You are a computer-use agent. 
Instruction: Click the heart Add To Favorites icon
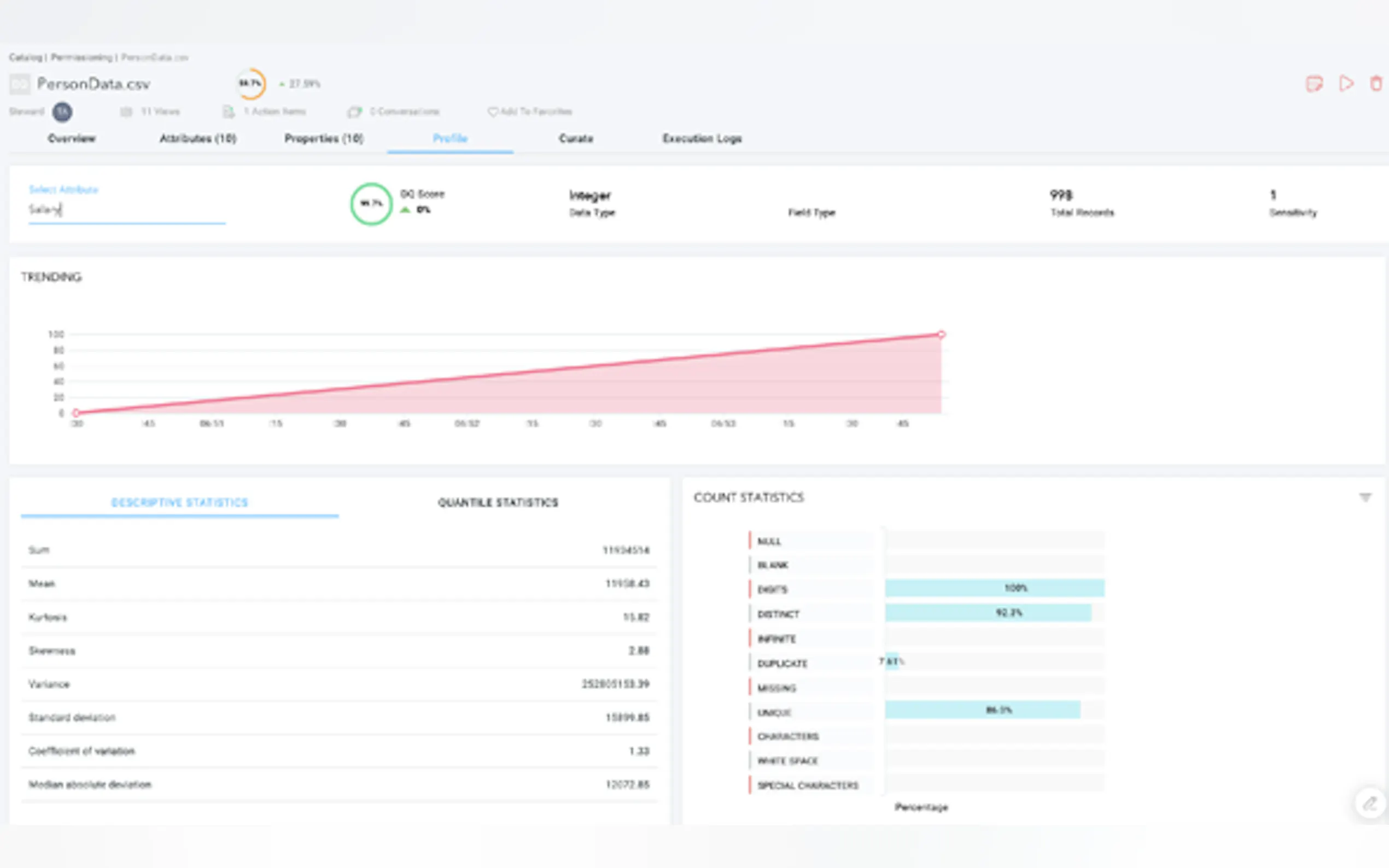click(x=493, y=112)
